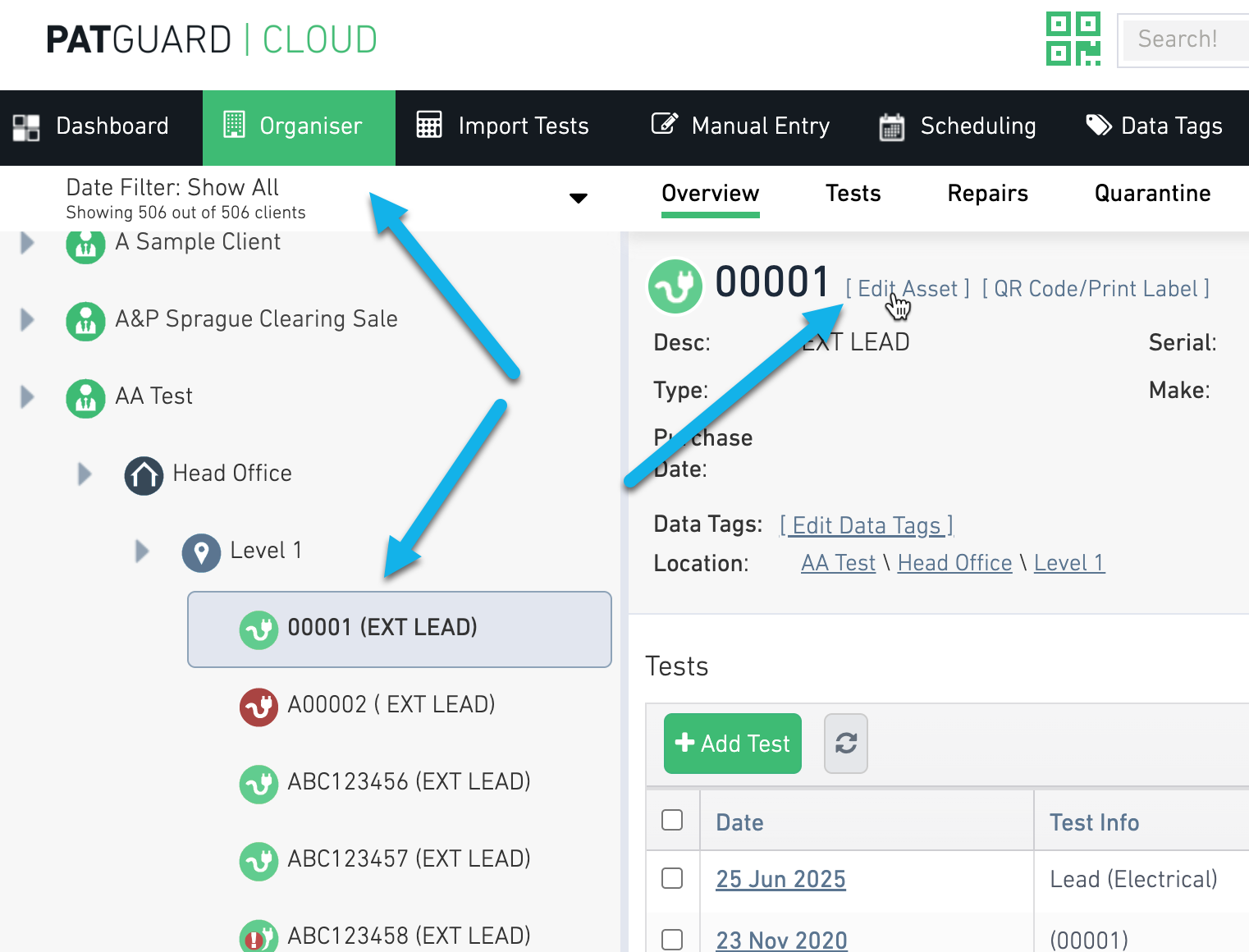
Task: Open the Date Filter dropdown arrow
Action: pyautogui.click(x=579, y=198)
